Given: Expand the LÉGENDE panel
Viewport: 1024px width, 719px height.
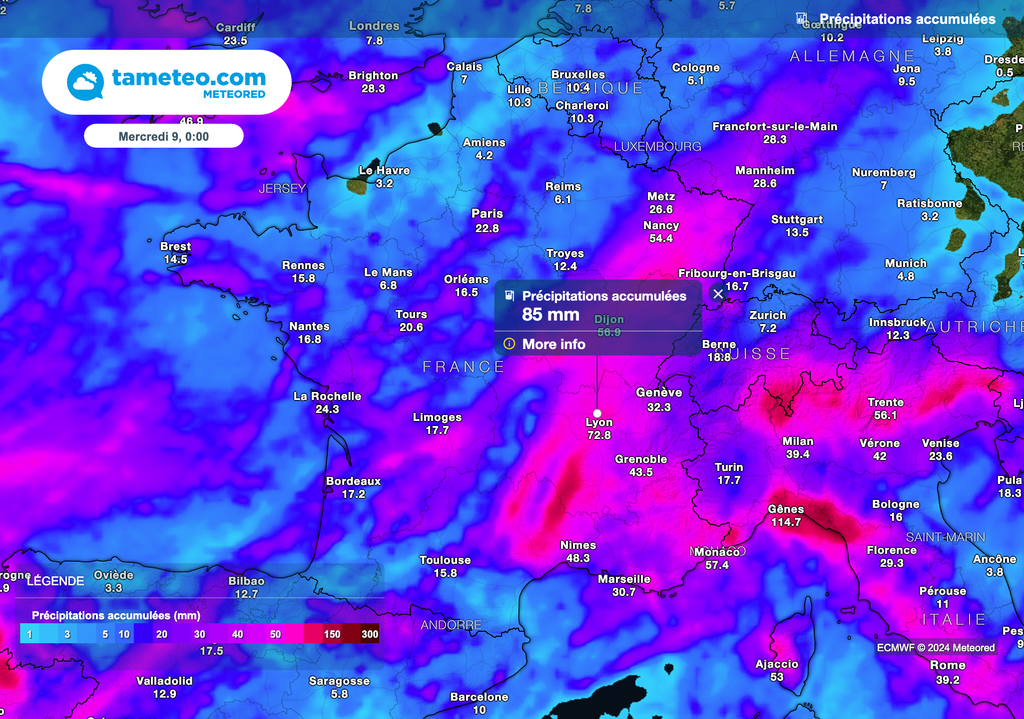Looking at the screenshot, I should point(57,581).
